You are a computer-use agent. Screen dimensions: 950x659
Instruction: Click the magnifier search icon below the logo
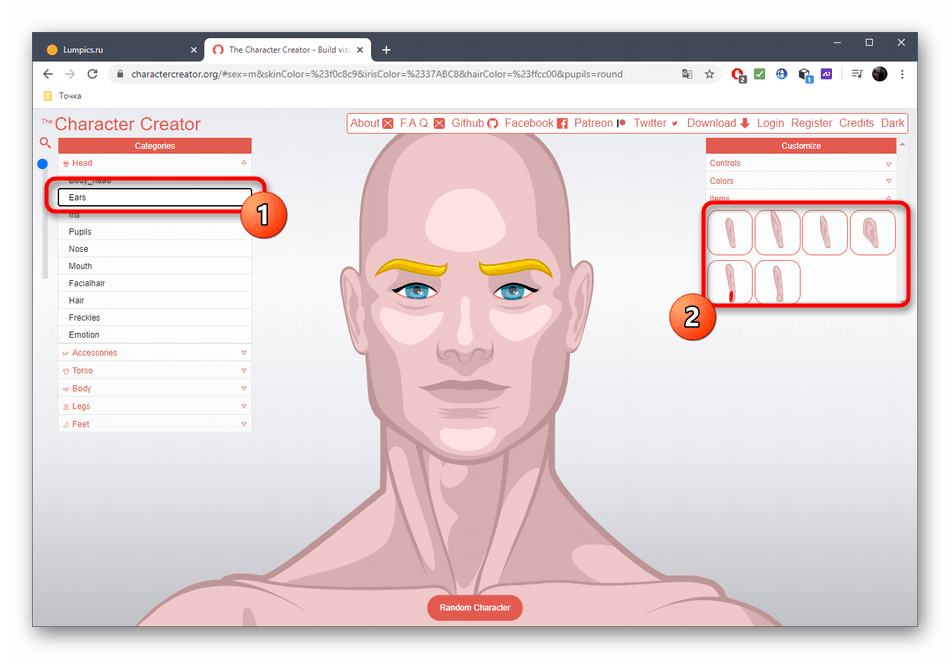coord(44,143)
